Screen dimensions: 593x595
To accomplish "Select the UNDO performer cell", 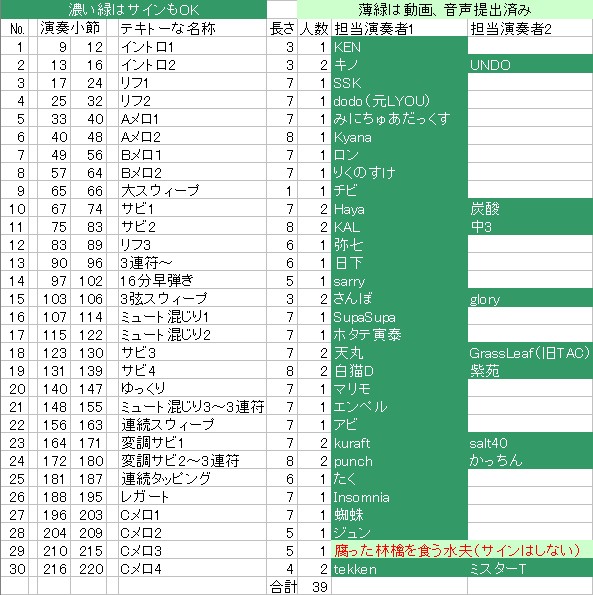I will click(530, 65).
